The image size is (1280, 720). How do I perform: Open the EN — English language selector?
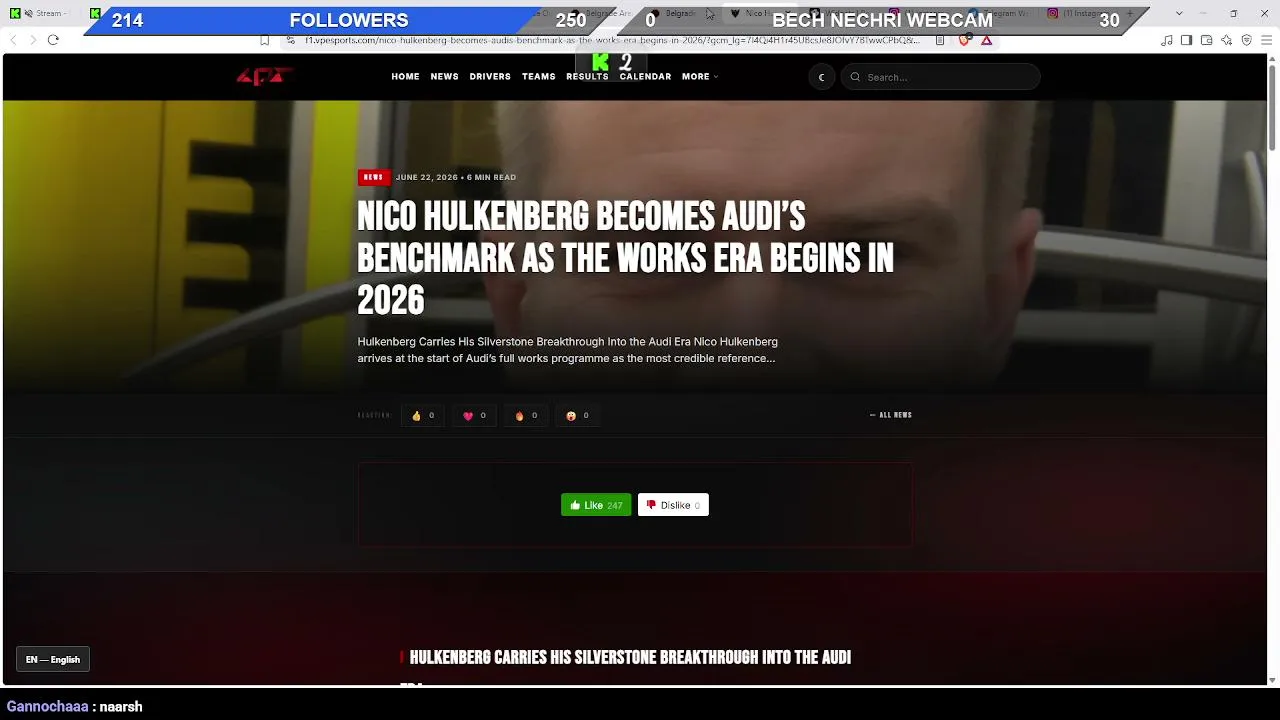pos(53,660)
